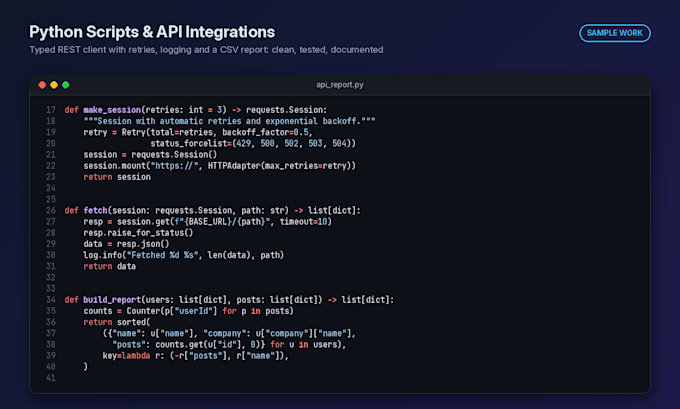Click the lambda keyword on line 39
The image size is (680, 409).
point(136,356)
